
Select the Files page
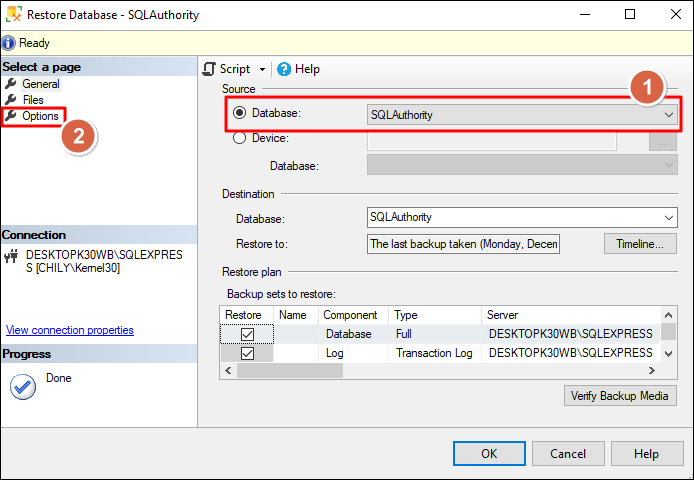click(33, 100)
